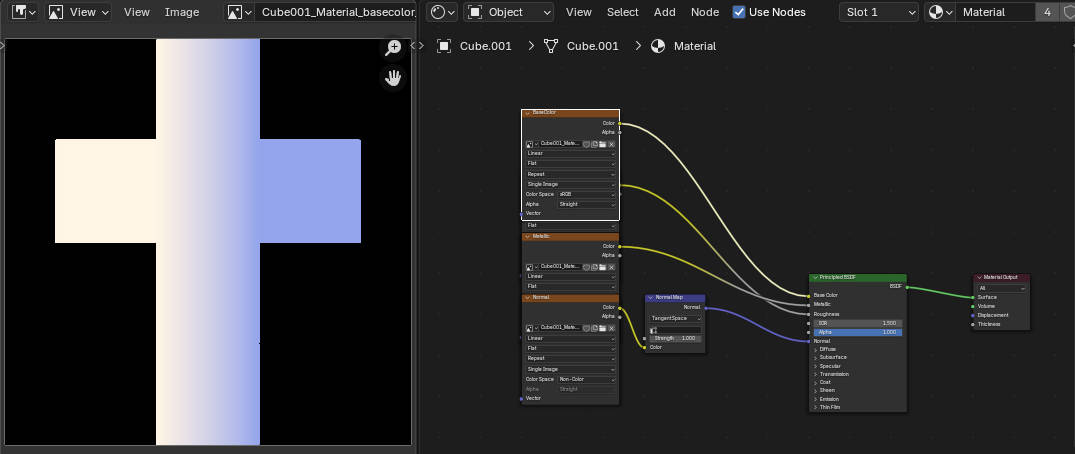Click the Cube001_Material_basecolor image name field
The height and width of the screenshot is (454, 1075).
click(x=335, y=12)
